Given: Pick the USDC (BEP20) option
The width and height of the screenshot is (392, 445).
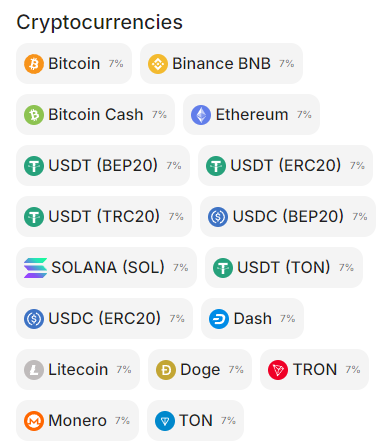Looking at the screenshot, I should pyautogui.click(x=288, y=217).
